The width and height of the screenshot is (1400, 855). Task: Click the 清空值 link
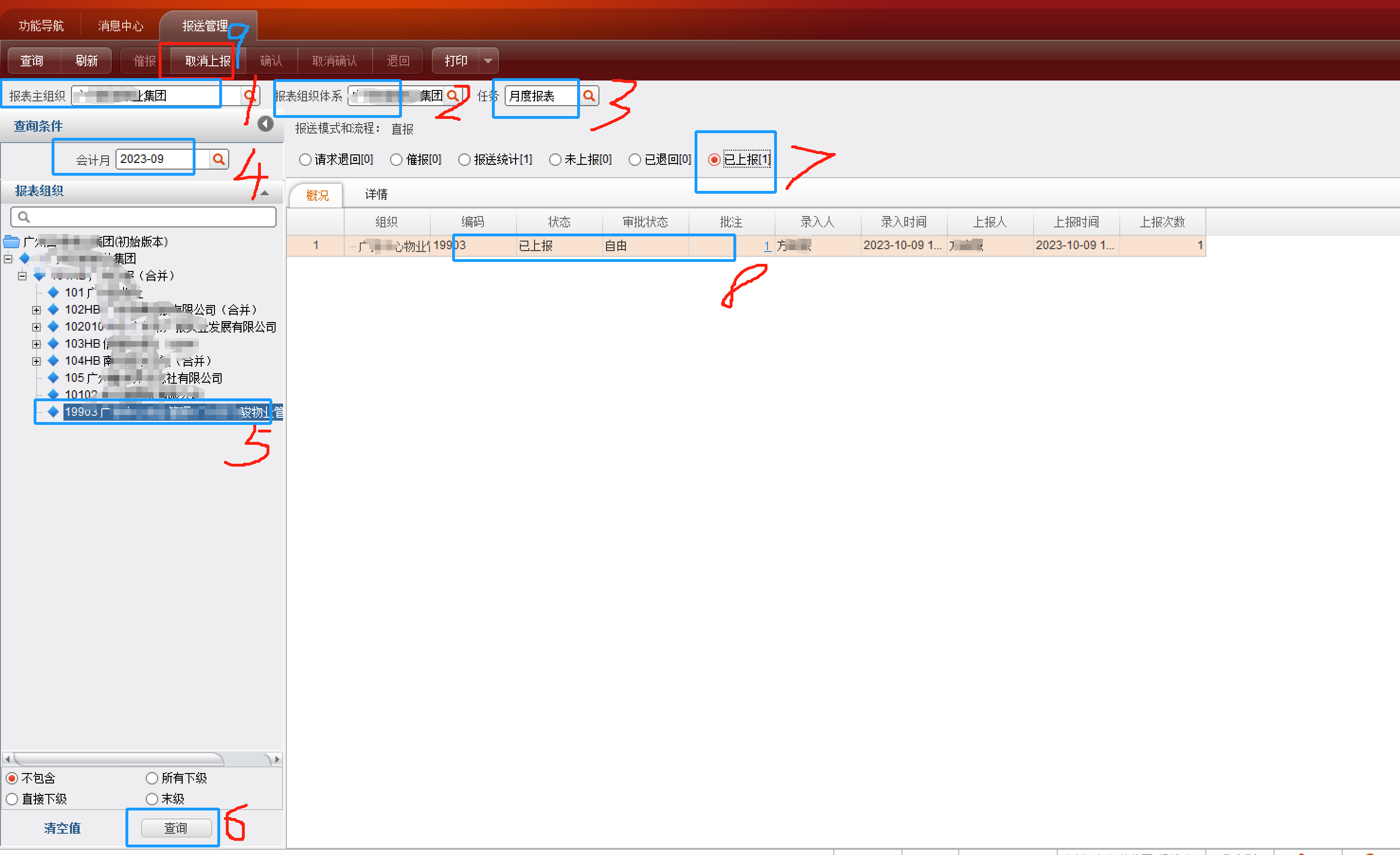tap(62, 828)
